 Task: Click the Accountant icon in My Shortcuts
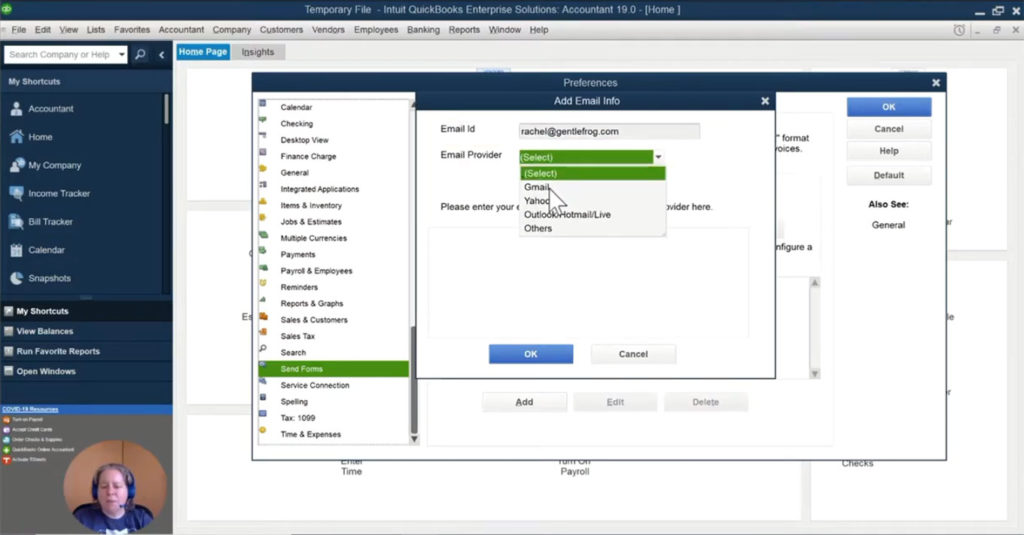tap(17, 109)
